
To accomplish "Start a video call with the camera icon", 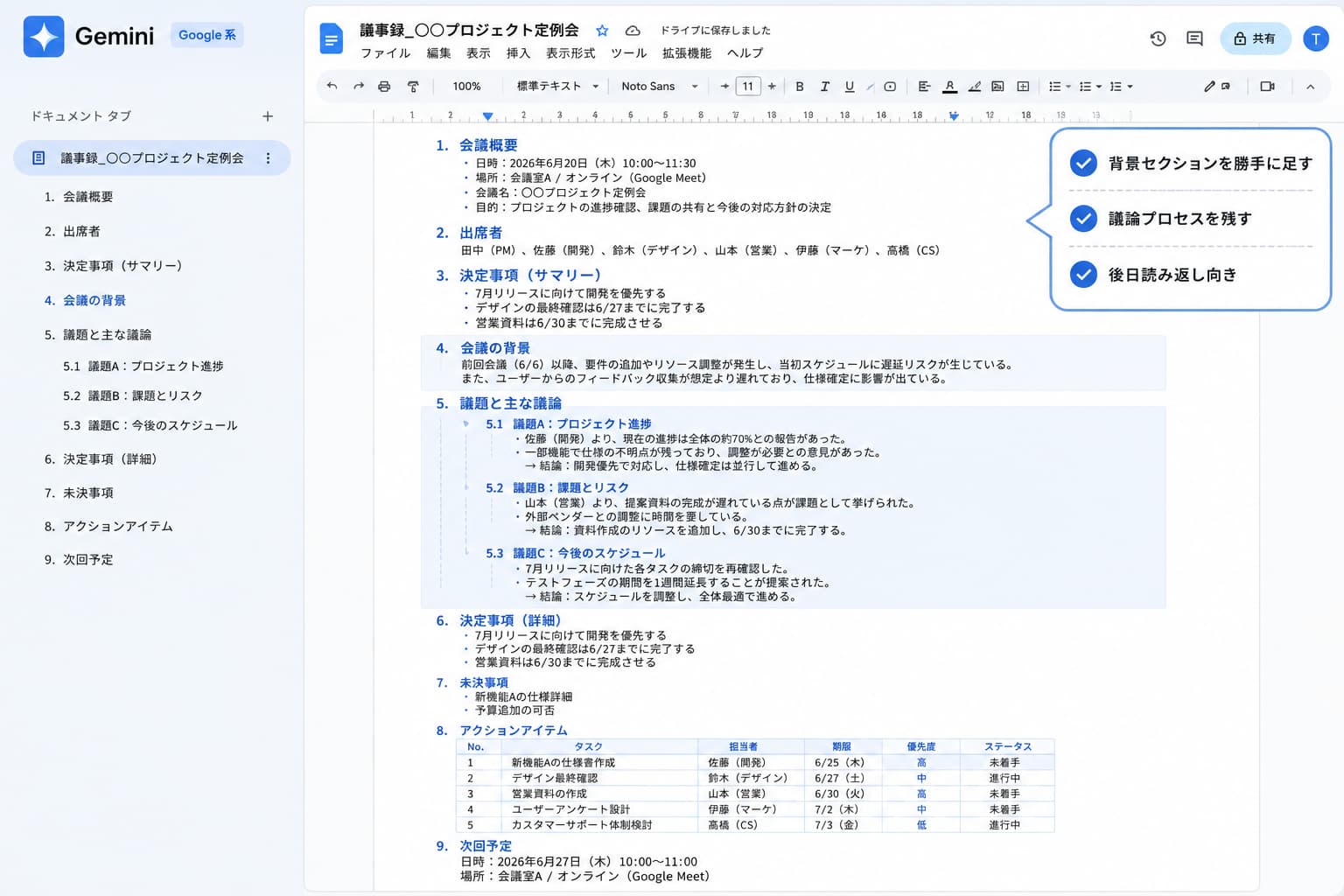I will click(x=1267, y=87).
